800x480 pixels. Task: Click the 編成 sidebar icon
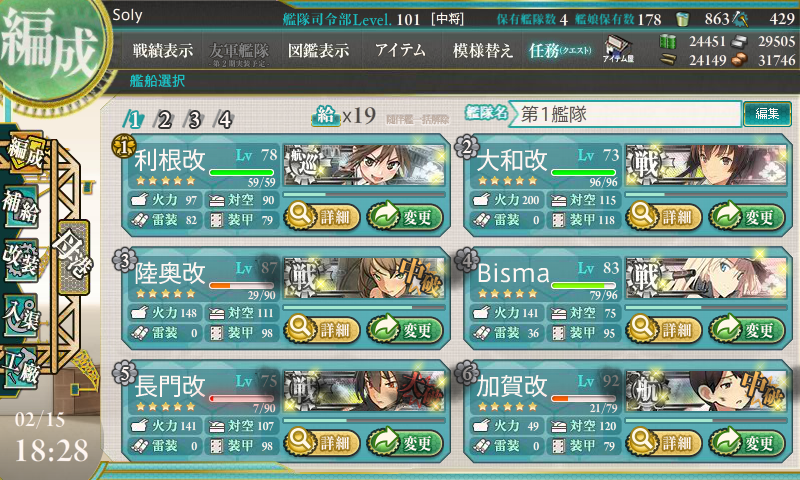point(24,153)
